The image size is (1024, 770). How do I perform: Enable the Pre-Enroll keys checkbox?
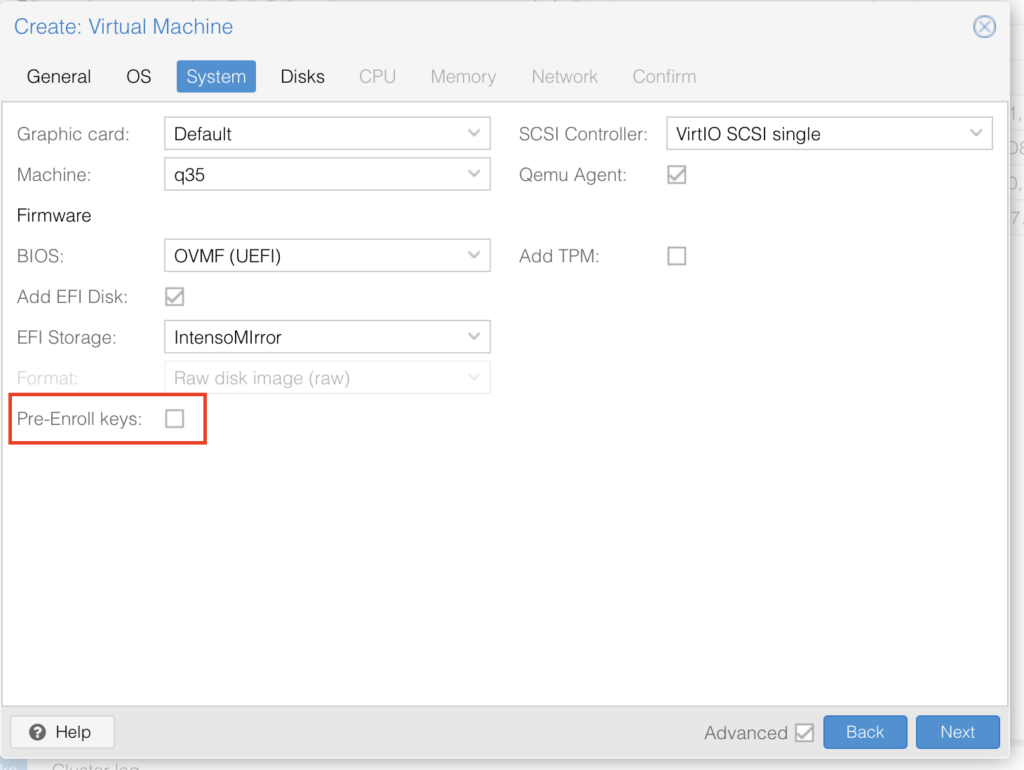[175, 419]
